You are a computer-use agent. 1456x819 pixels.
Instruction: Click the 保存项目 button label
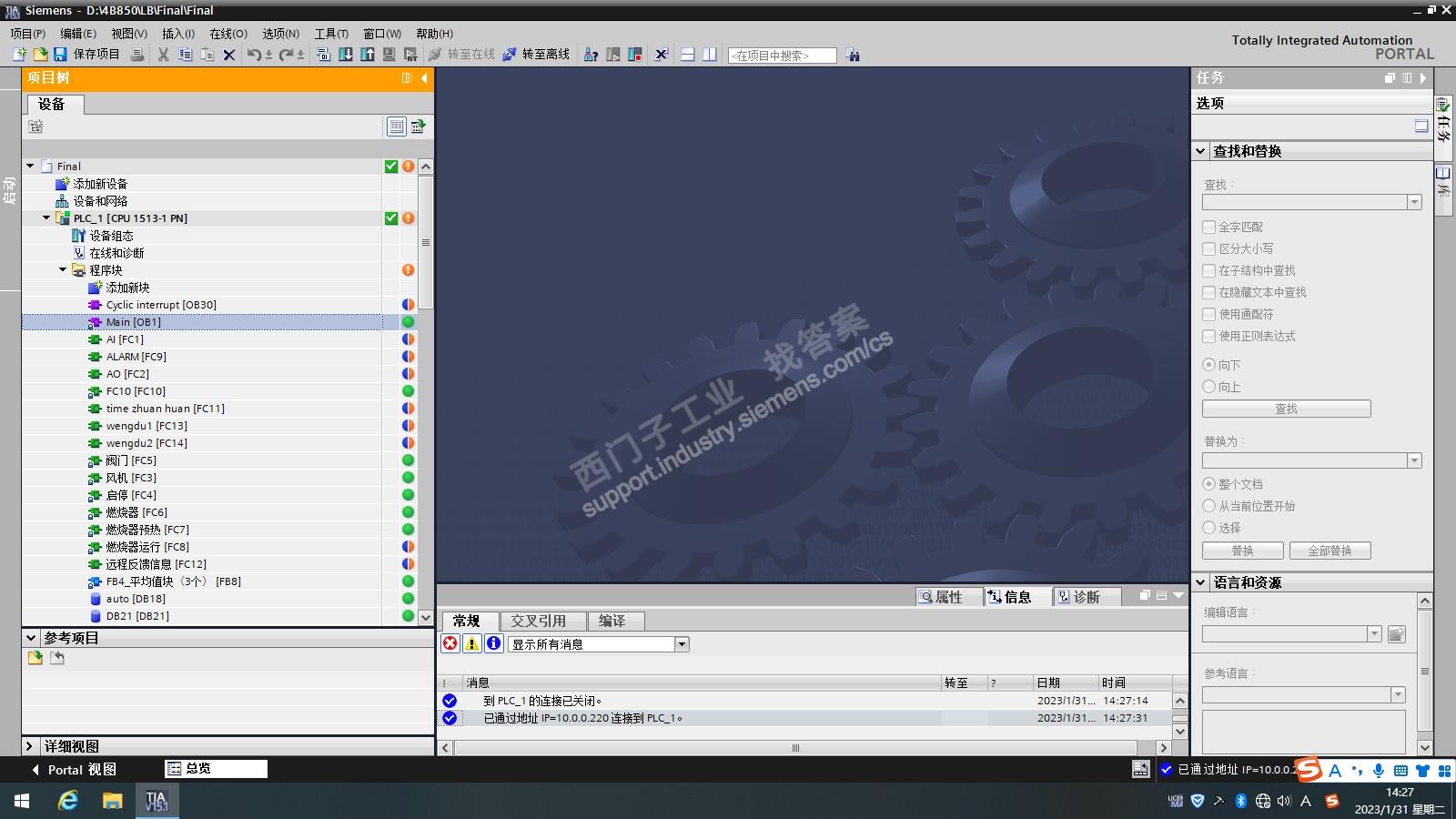point(96,55)
